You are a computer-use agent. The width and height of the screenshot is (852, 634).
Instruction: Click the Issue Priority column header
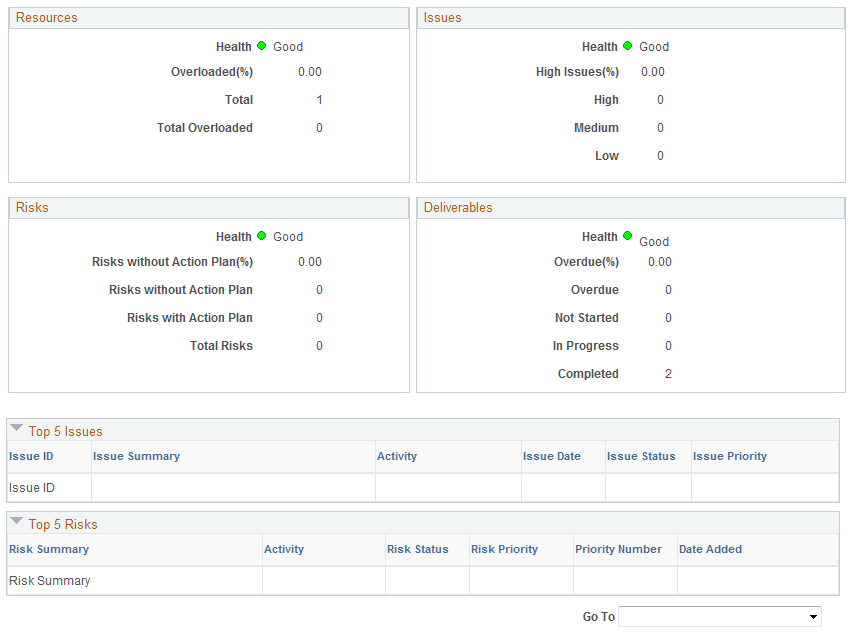(729, 456)
